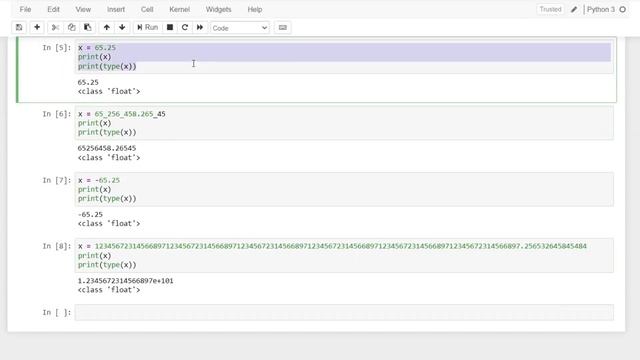
Task: Open the Edit menu
Action: tap(53, 9)
